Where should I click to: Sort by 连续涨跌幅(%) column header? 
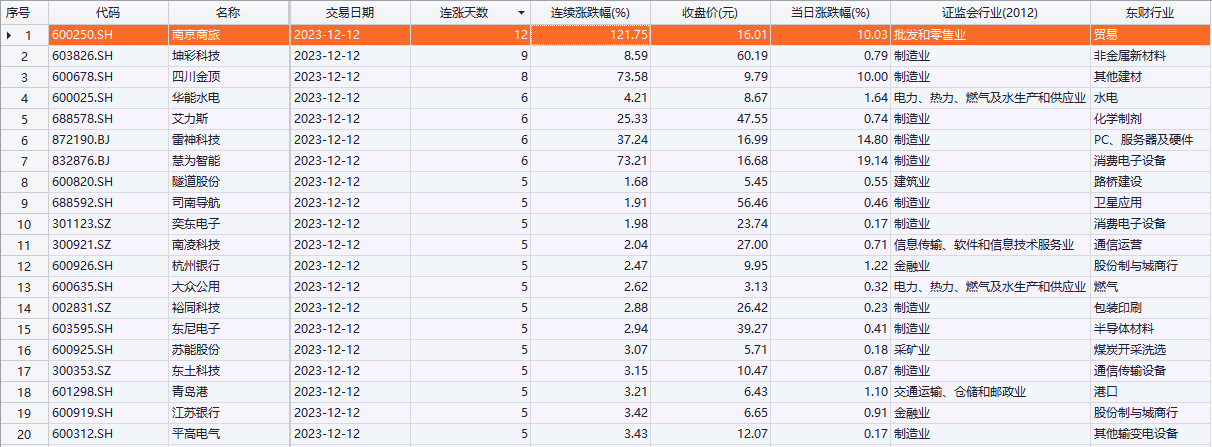coord(590,13)
